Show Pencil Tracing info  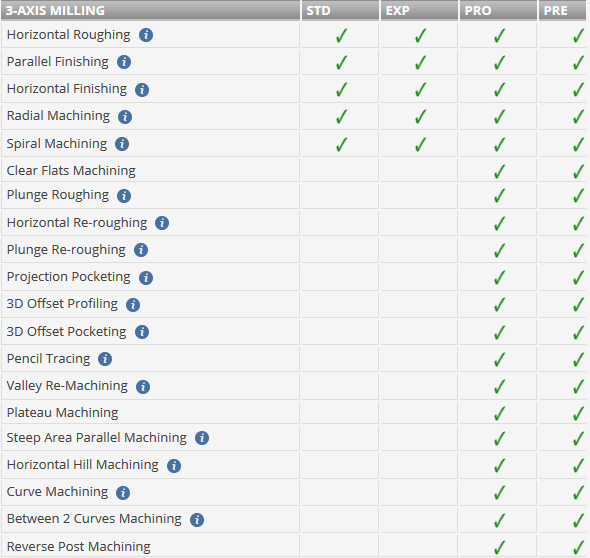[x=105, y=359]
